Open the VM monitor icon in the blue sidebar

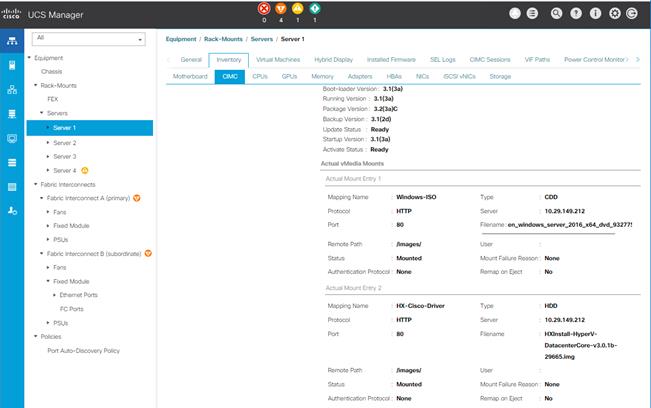click(x=12, y=138)
